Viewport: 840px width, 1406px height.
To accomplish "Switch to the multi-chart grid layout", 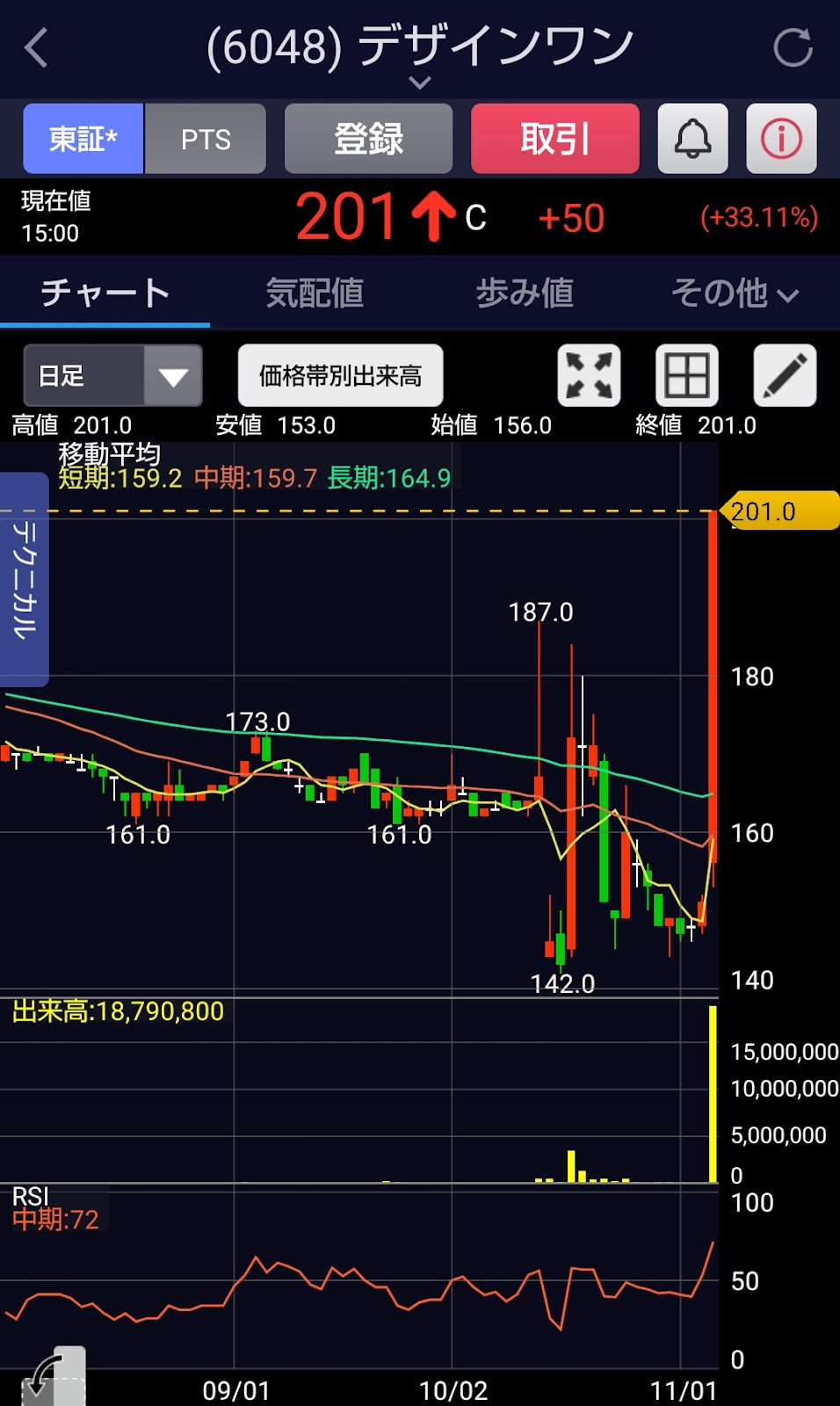I will (687, 376).
